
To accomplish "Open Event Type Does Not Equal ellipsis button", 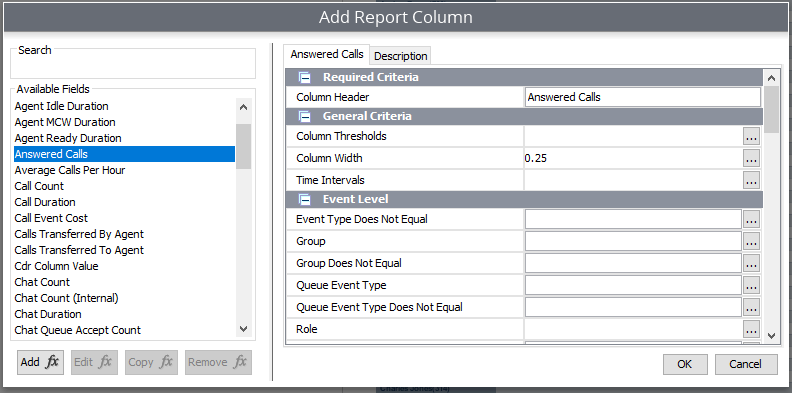I will (x=752, y=219).
